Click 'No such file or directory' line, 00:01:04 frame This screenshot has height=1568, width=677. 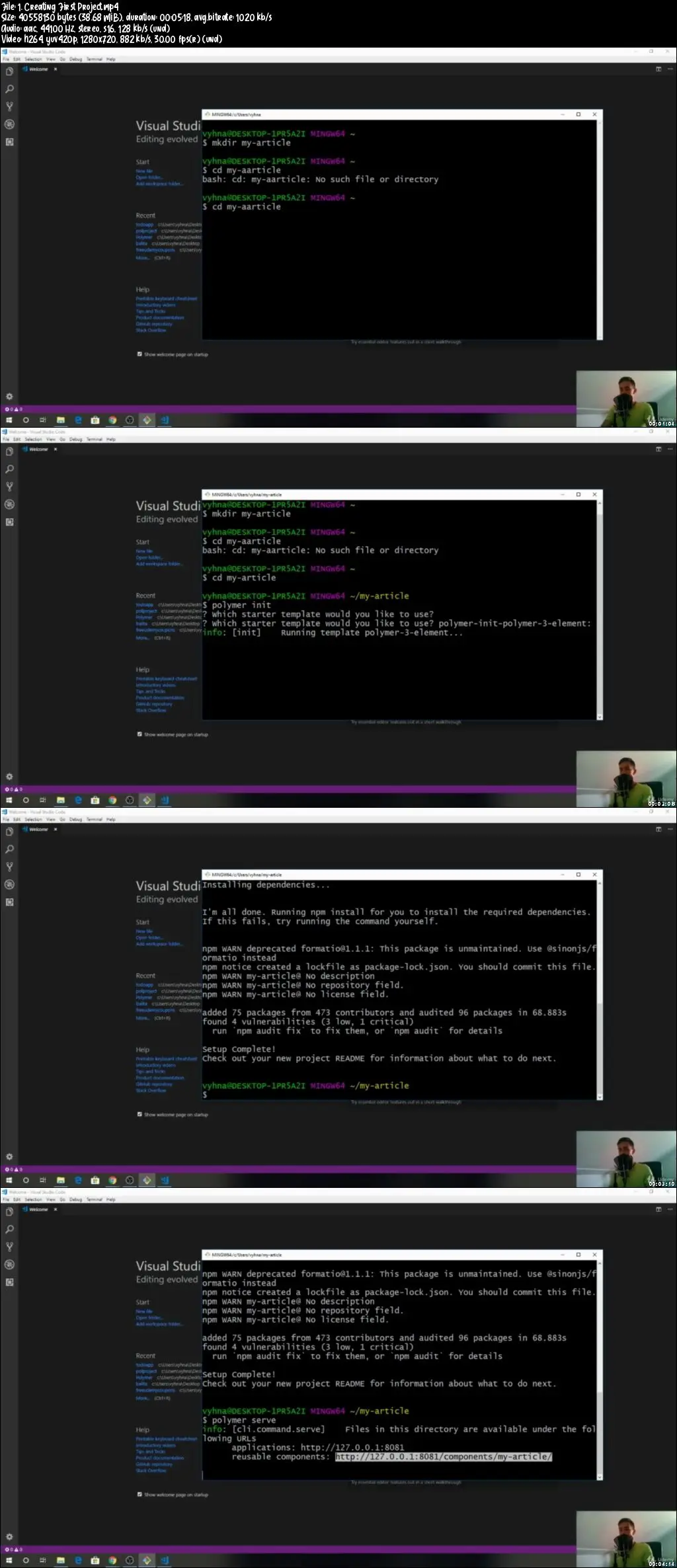pyautogui.click(x=320, y=179)
